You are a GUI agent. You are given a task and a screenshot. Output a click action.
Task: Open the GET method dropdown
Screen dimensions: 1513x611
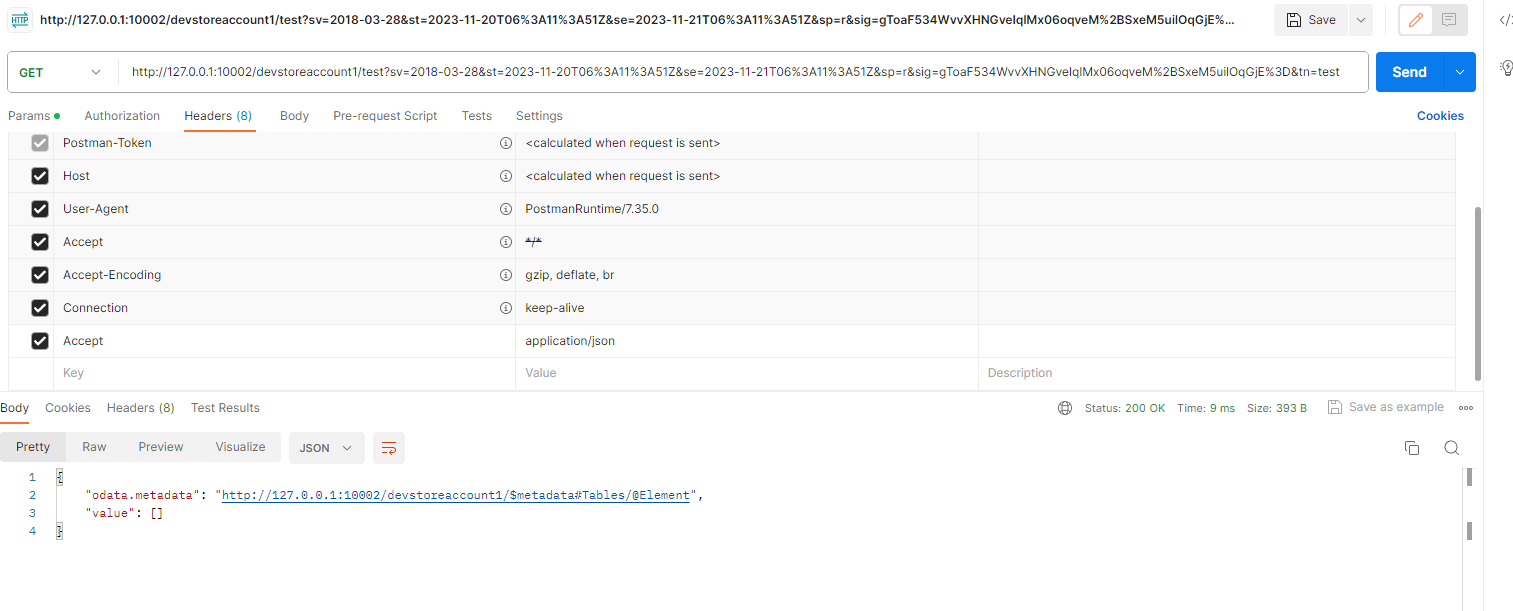point(55,71)
